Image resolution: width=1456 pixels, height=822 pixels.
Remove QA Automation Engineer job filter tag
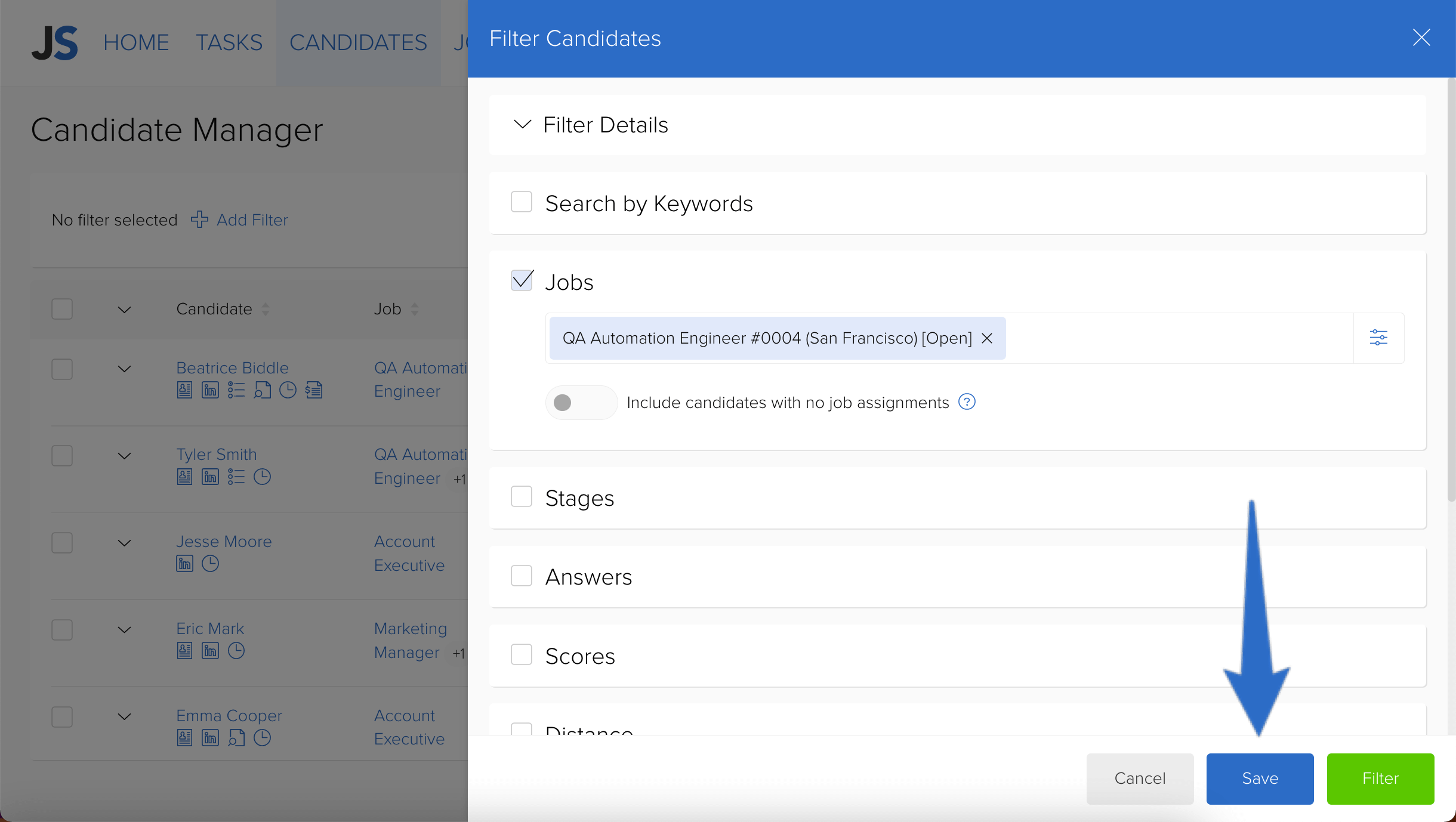[x=988, y=338]
